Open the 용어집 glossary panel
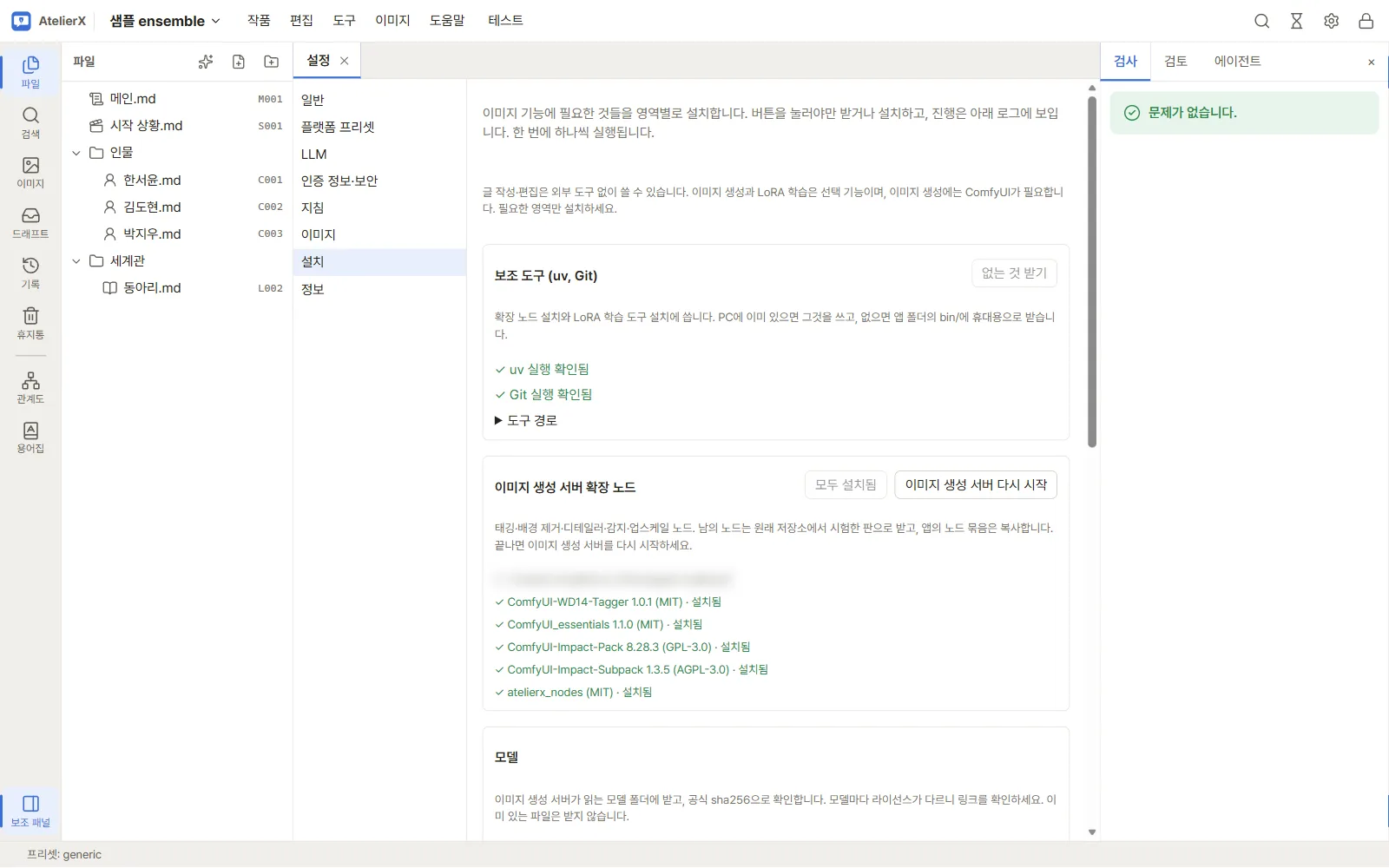 30,437
